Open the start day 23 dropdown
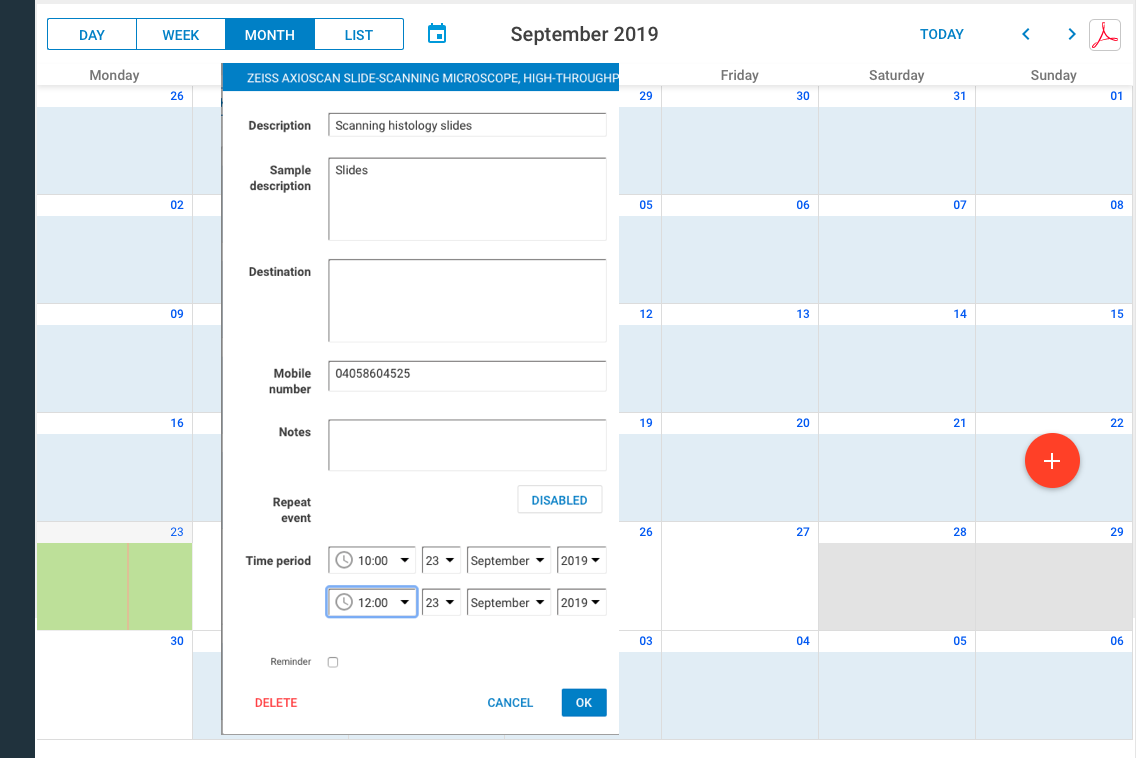 tap(440, 560)
